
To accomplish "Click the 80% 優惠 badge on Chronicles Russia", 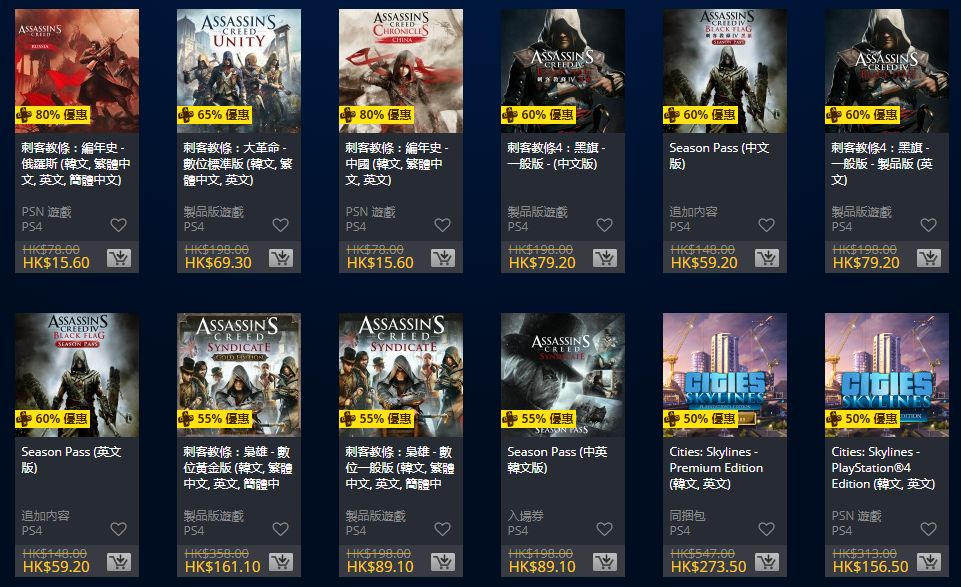I will (x=53, y=115).
